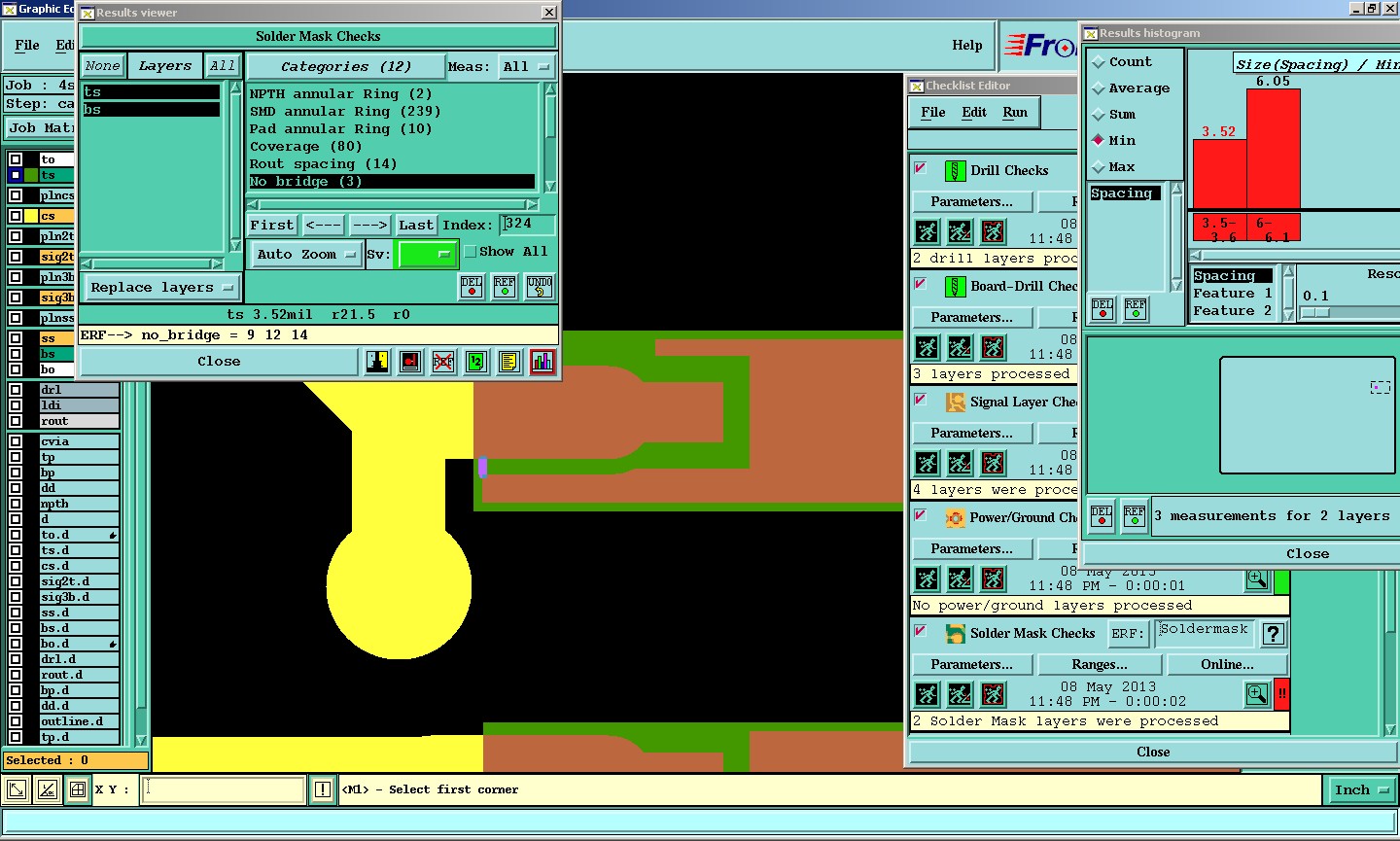
Task: Click the question-mark help icon beside Soldermask ERF
Action: tap(1274, 634)
